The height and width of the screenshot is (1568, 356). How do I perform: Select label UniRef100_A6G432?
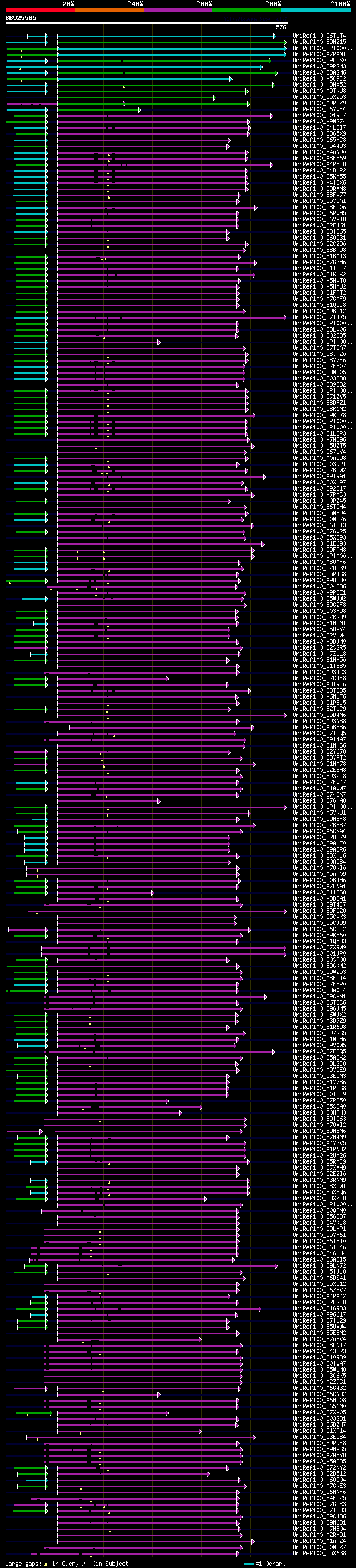[x=319, y=1388]
